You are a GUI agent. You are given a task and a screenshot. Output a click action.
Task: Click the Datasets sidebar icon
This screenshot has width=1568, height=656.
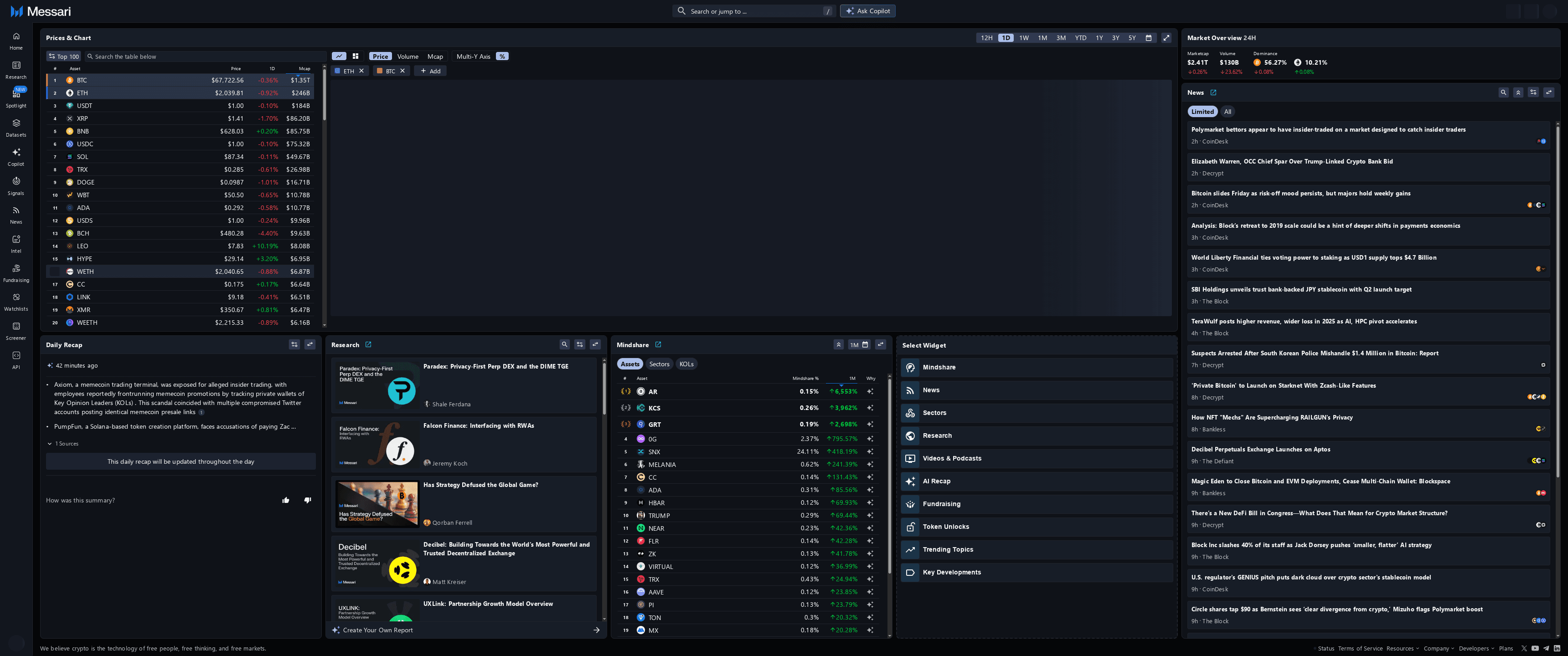coord(16,126)
